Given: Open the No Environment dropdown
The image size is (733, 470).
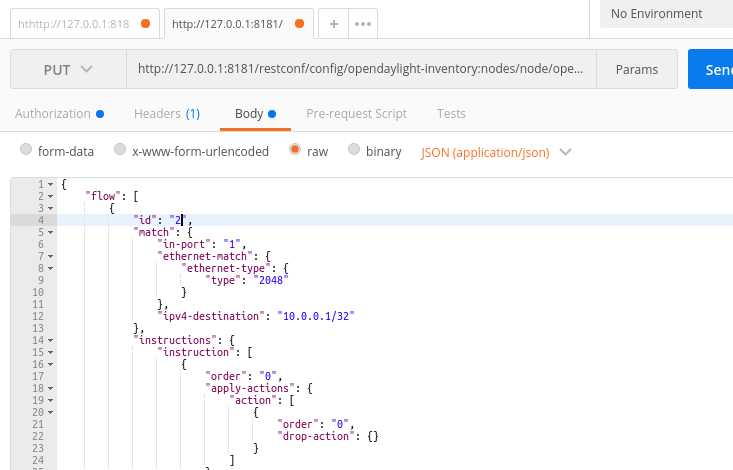Looking at the screenshot, I should (666, 14).
